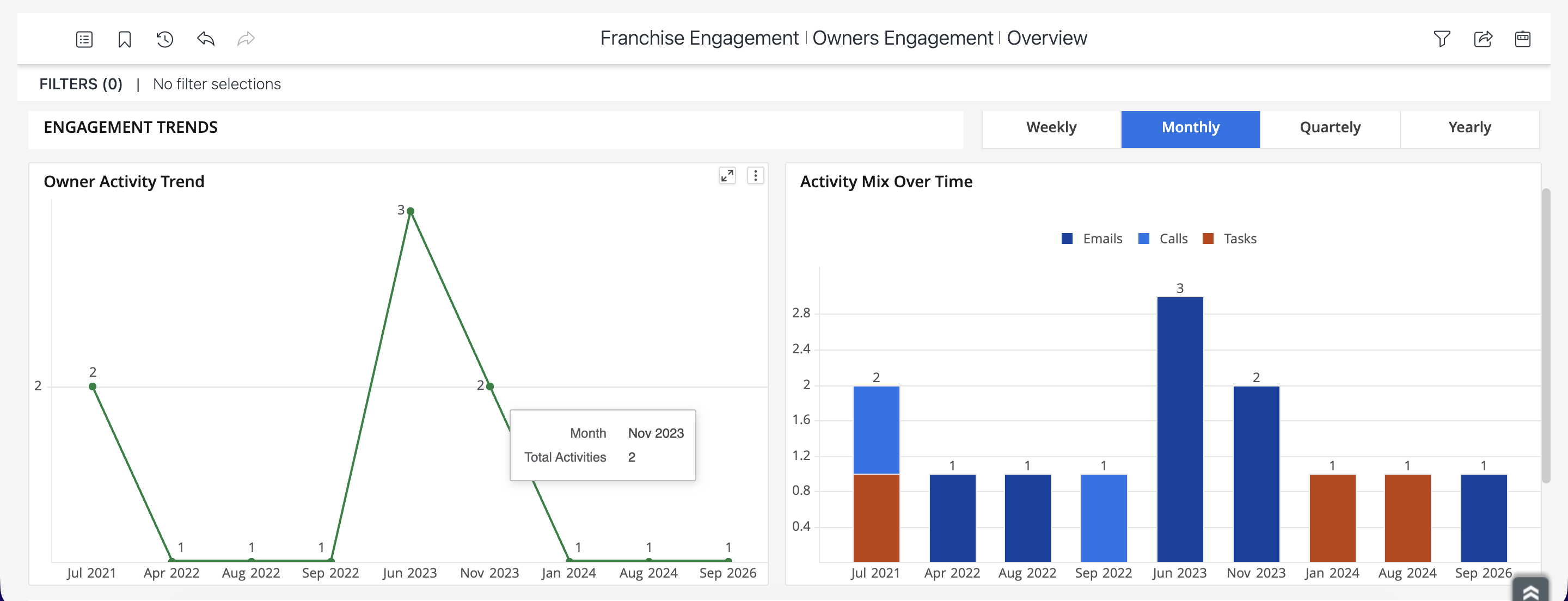
Task: Click the scroll-to-top double chevron button
Action: 1530,589
